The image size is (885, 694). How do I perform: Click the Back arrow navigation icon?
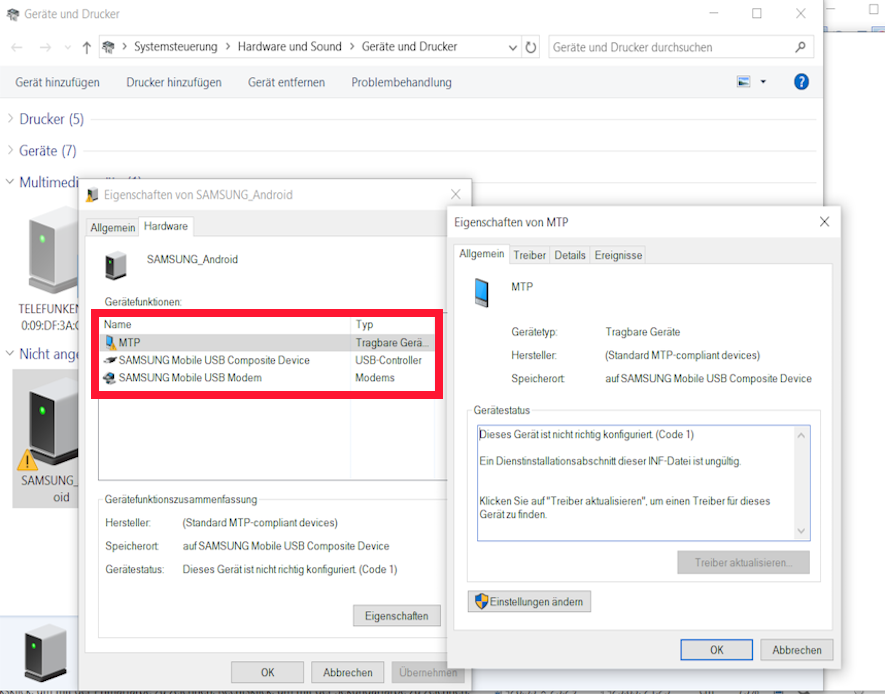pos(17,47)
